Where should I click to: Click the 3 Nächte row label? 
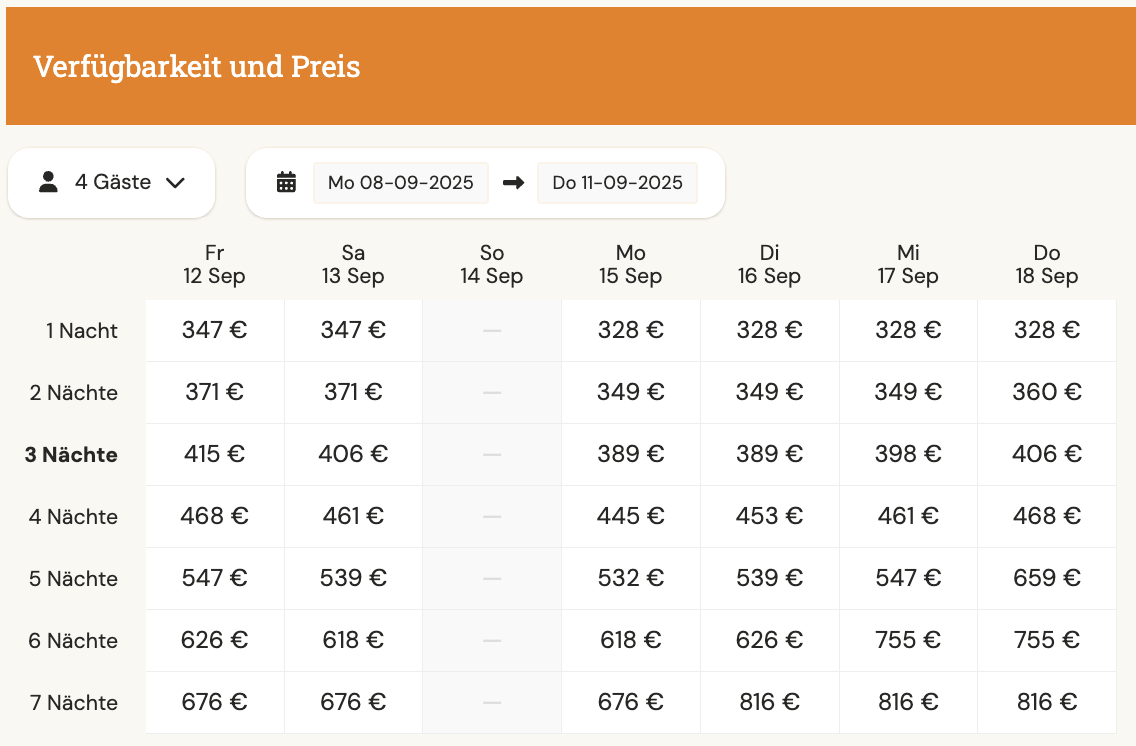pos(71,455)
